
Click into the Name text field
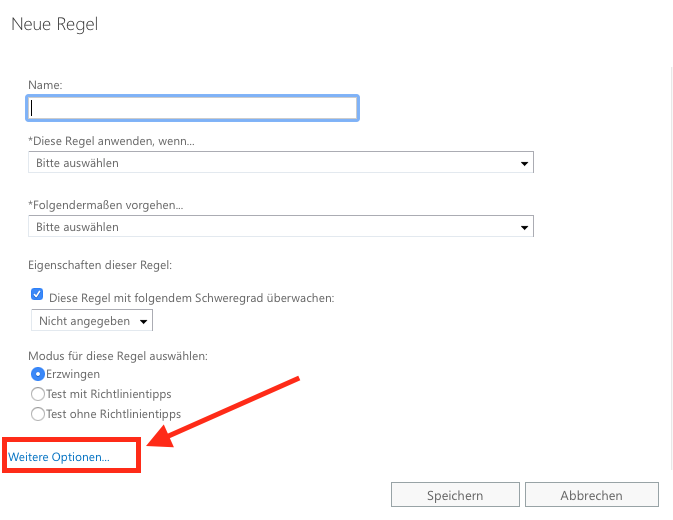coord(192,108)
